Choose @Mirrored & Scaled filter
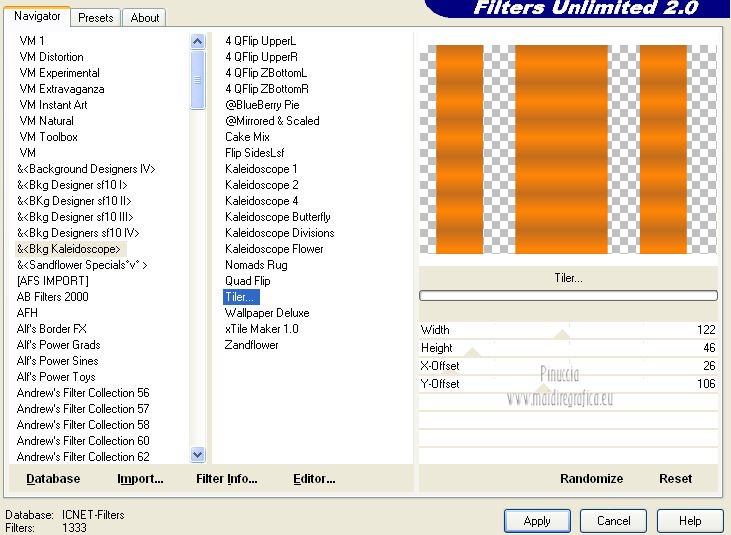This screenshot has width=731, height=535. [272, 121]
